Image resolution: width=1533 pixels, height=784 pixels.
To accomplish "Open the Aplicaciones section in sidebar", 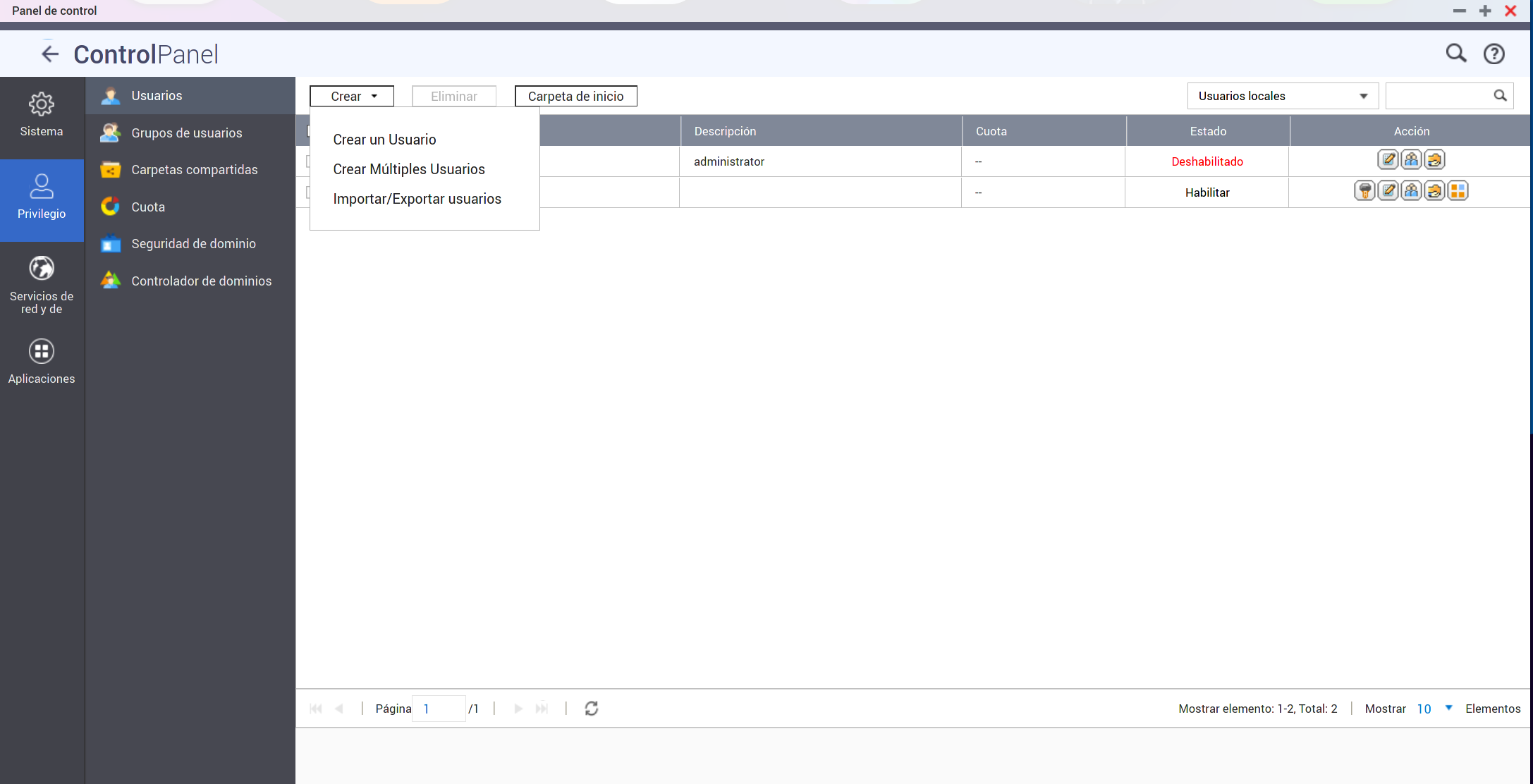I will click(42, 362).
